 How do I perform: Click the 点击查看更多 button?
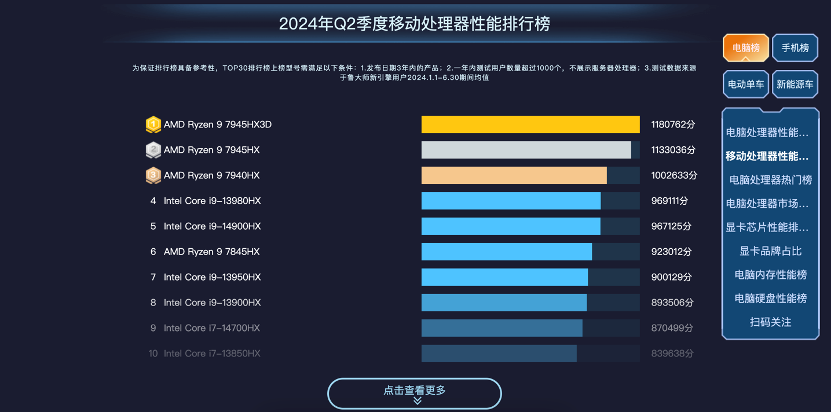414,394
